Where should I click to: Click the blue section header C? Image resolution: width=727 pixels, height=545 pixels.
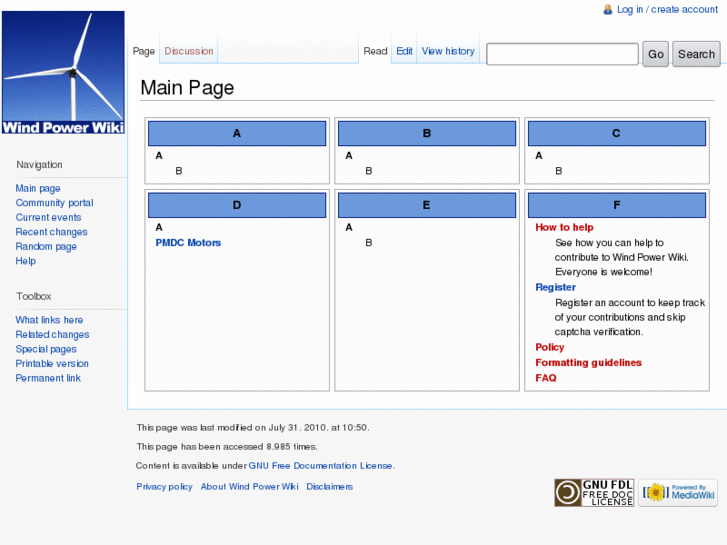point(617,134)
